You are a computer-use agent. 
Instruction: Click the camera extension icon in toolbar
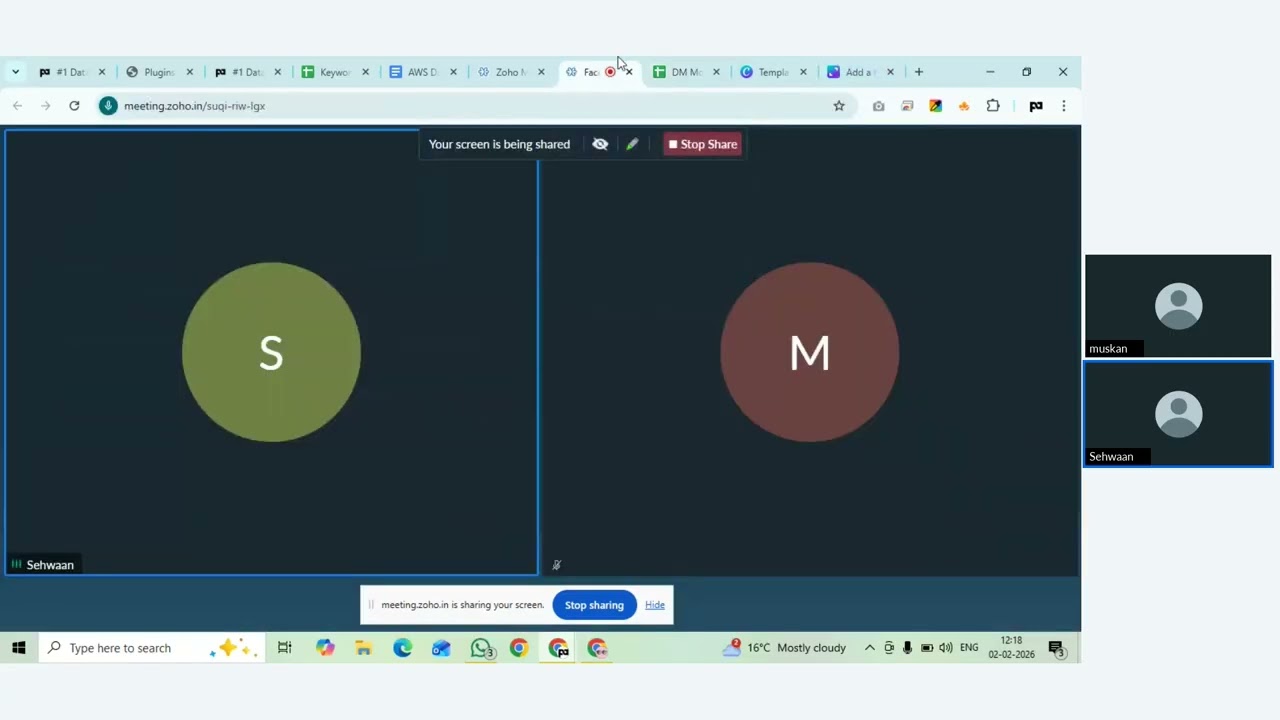tap(878, 106)
